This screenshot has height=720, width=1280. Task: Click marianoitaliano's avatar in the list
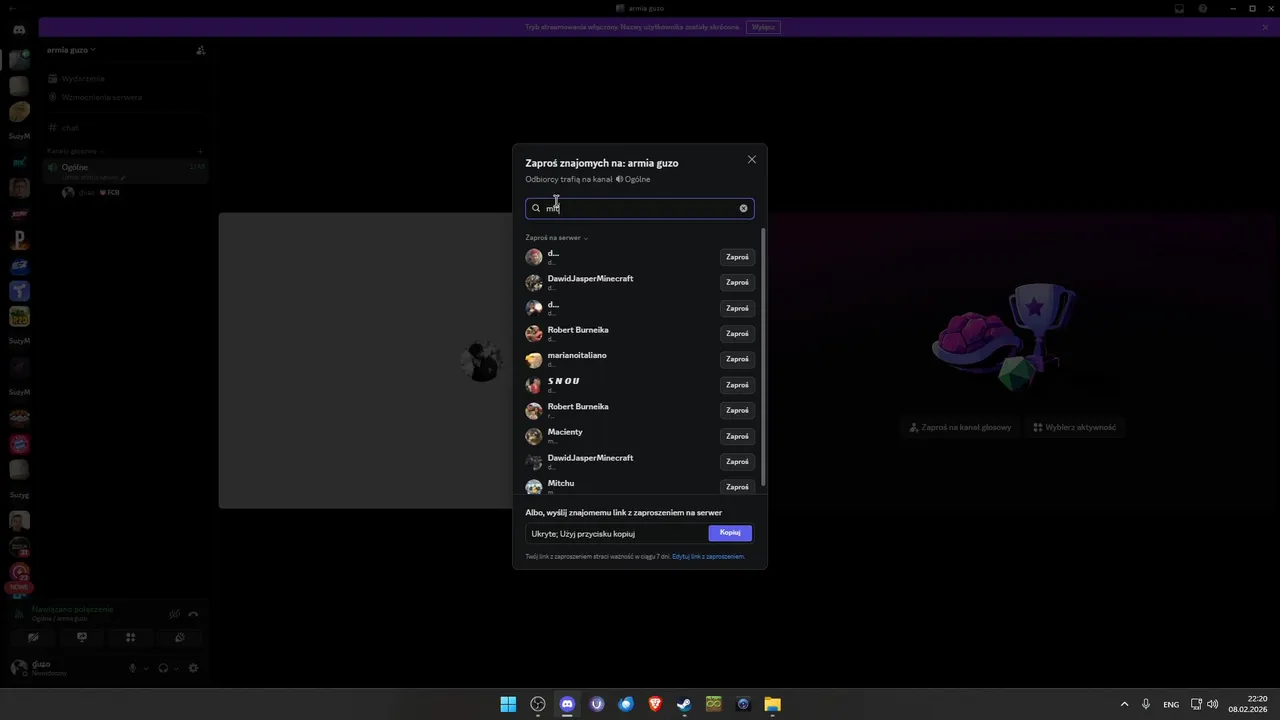point(534,359)
